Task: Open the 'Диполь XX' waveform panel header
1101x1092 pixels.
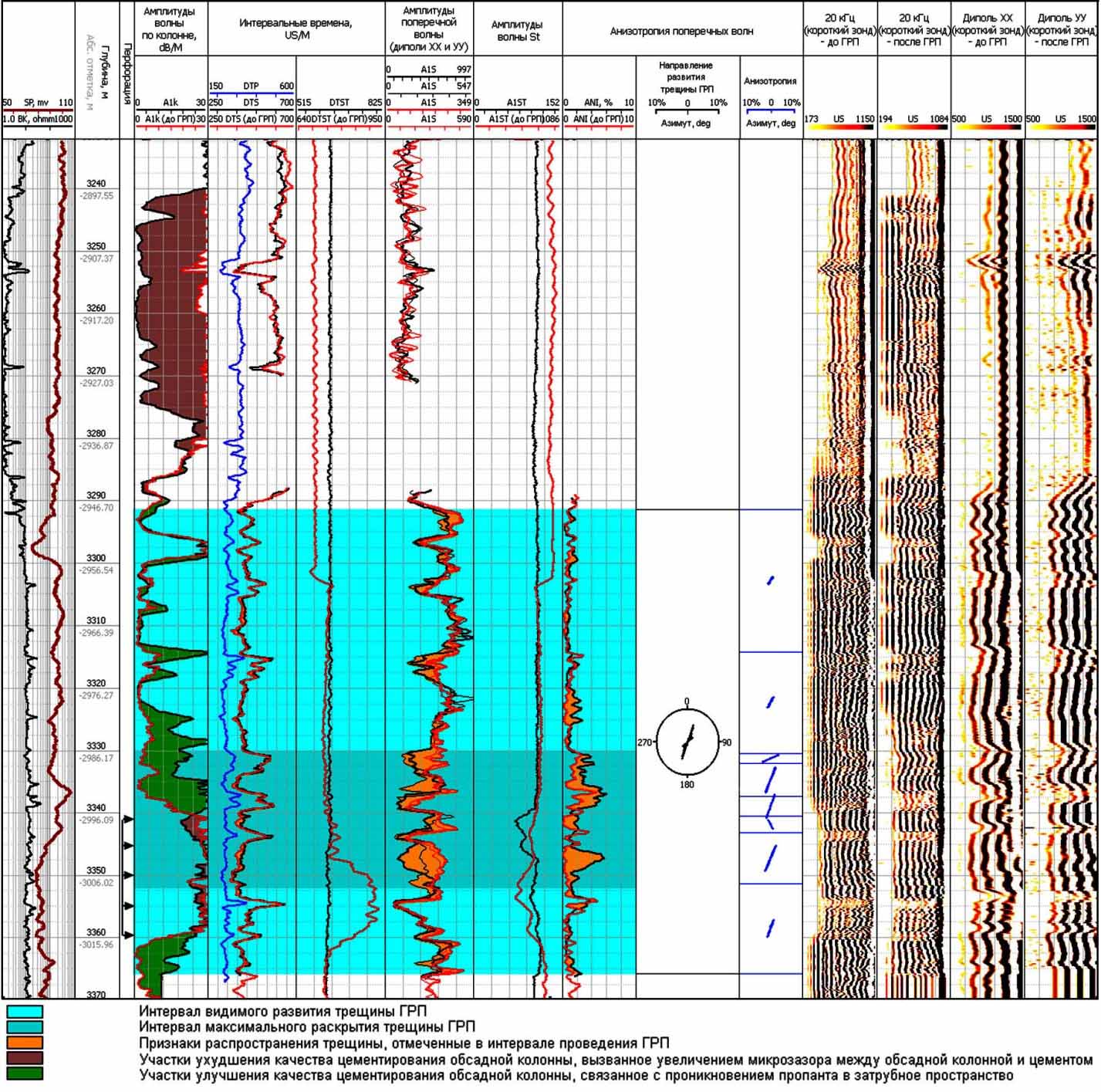Action: point(988,29)
